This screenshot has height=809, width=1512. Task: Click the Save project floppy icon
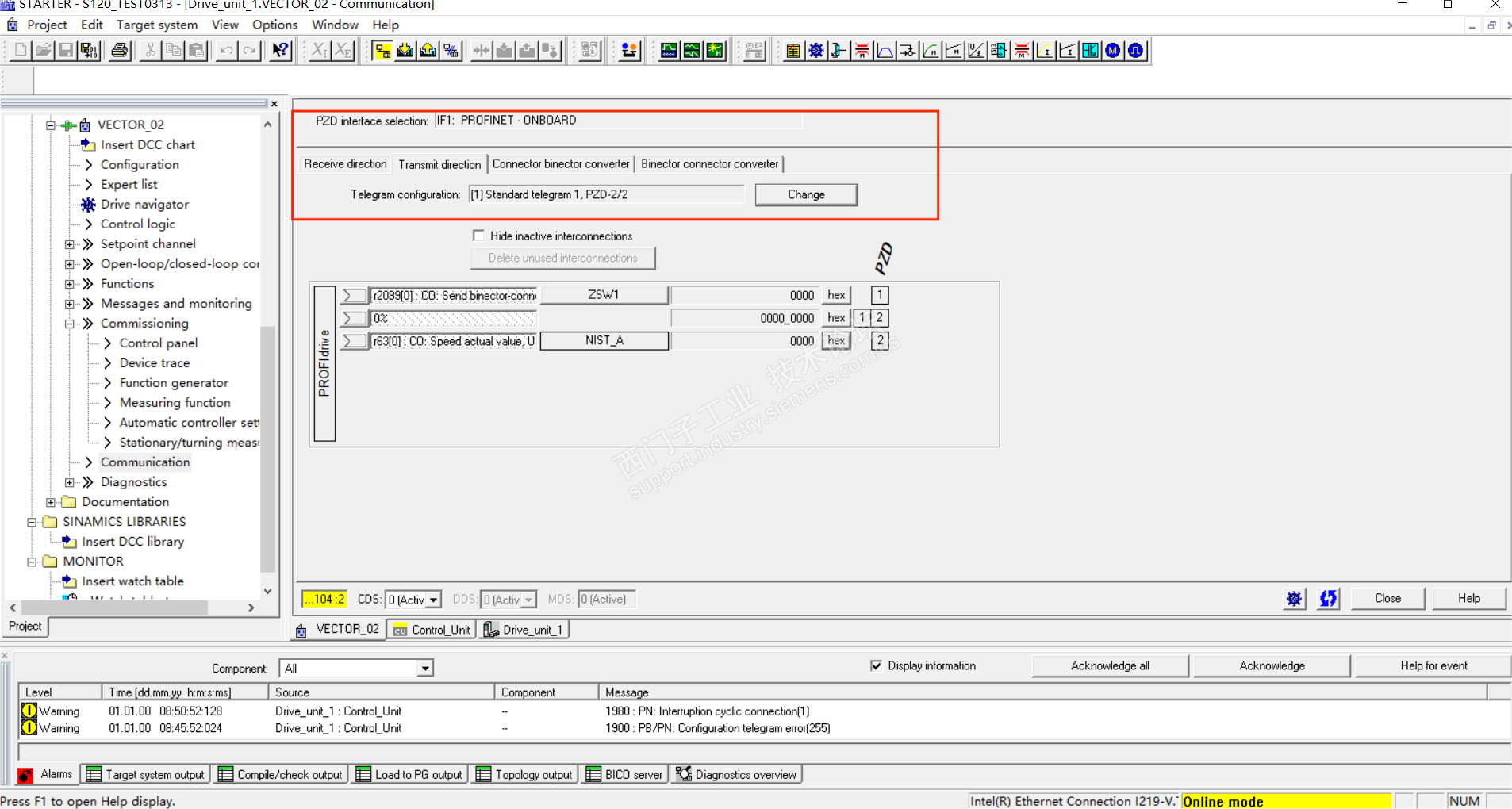pyautogui.click(x=67, y=51)
